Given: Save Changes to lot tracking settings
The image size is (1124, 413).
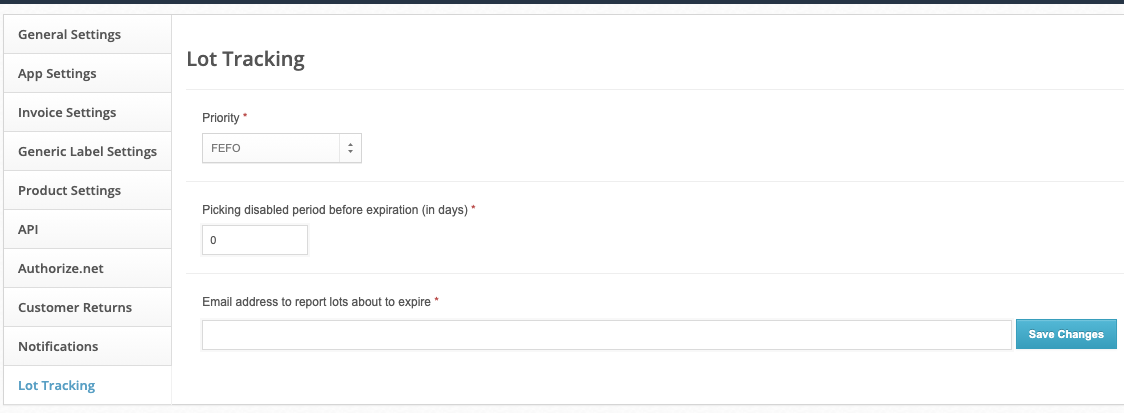Looking at the screenshot, I should click(1066, 334).
